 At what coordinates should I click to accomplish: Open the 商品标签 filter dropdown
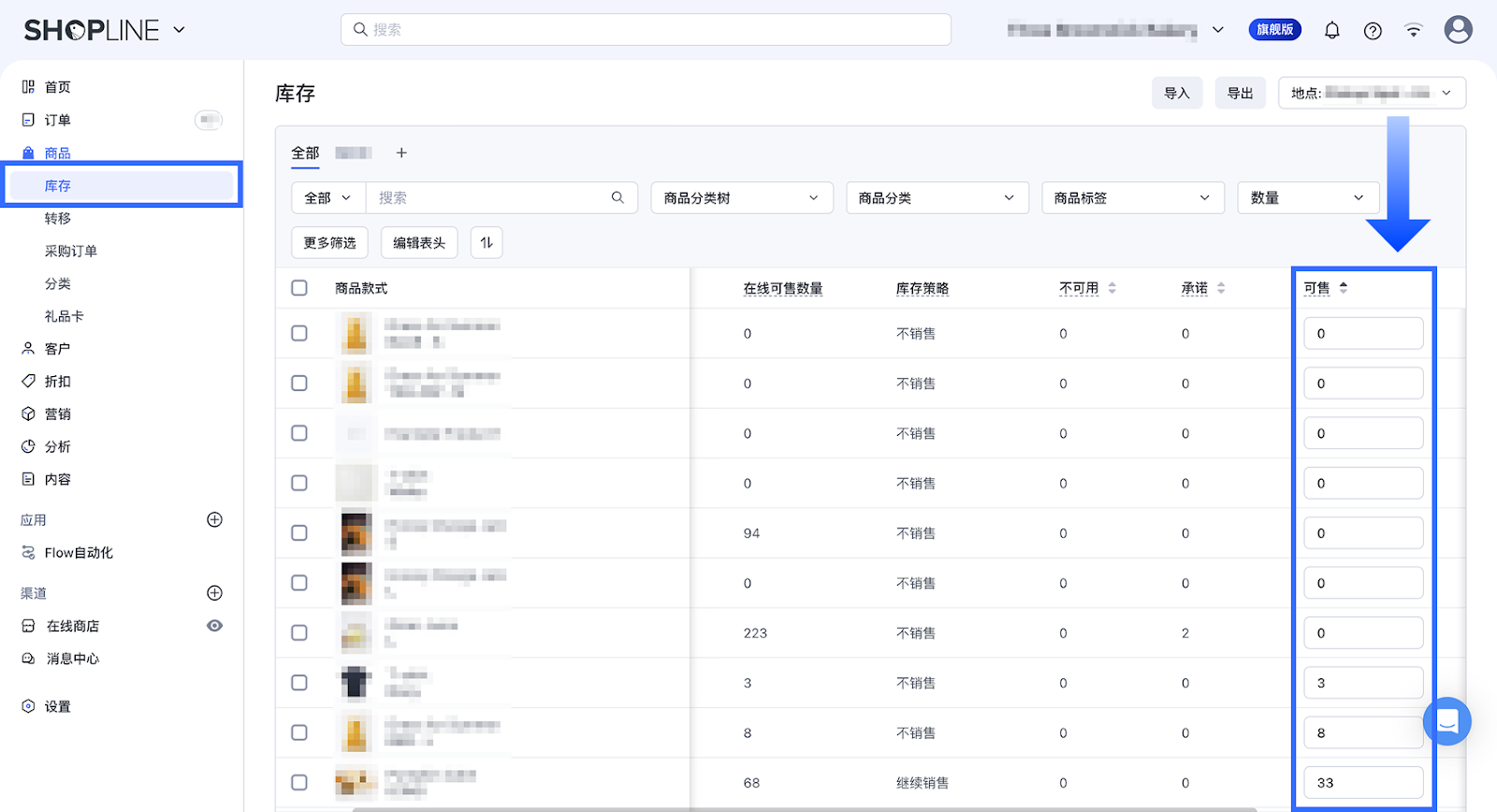pyautogui.click(x=1132, y=198)
